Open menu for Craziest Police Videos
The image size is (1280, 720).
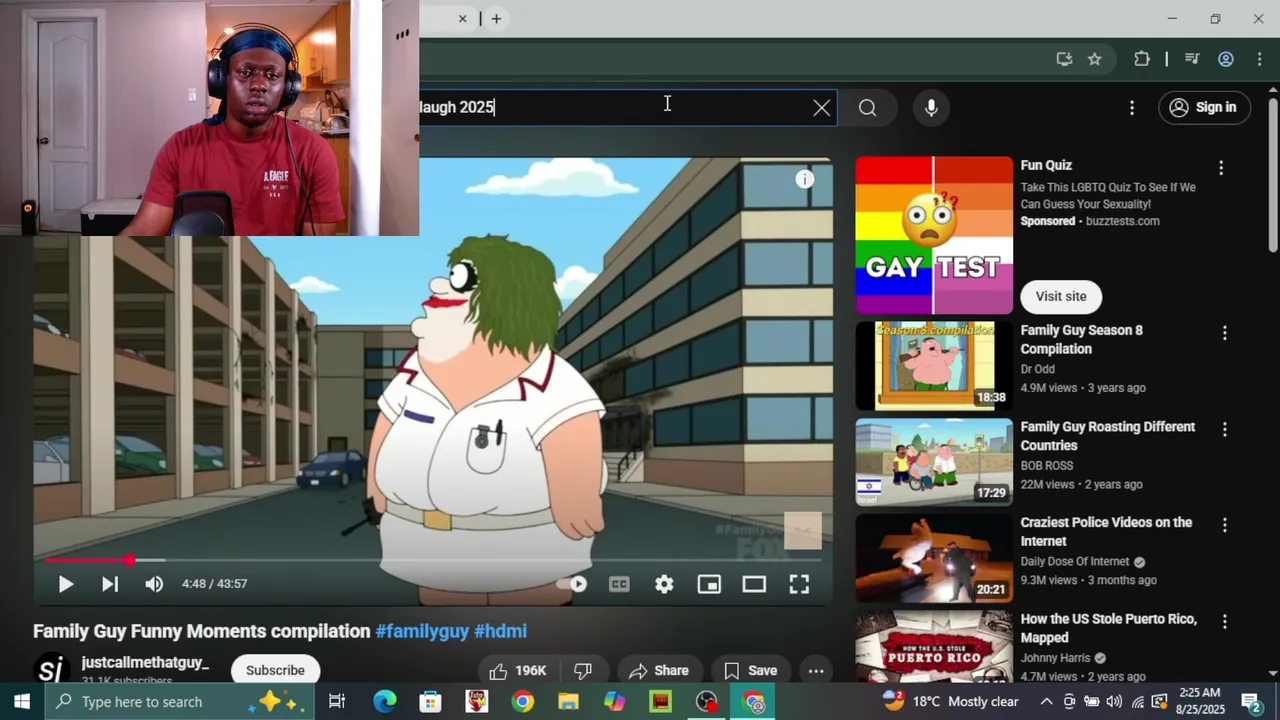click(x=1224, y=525)
